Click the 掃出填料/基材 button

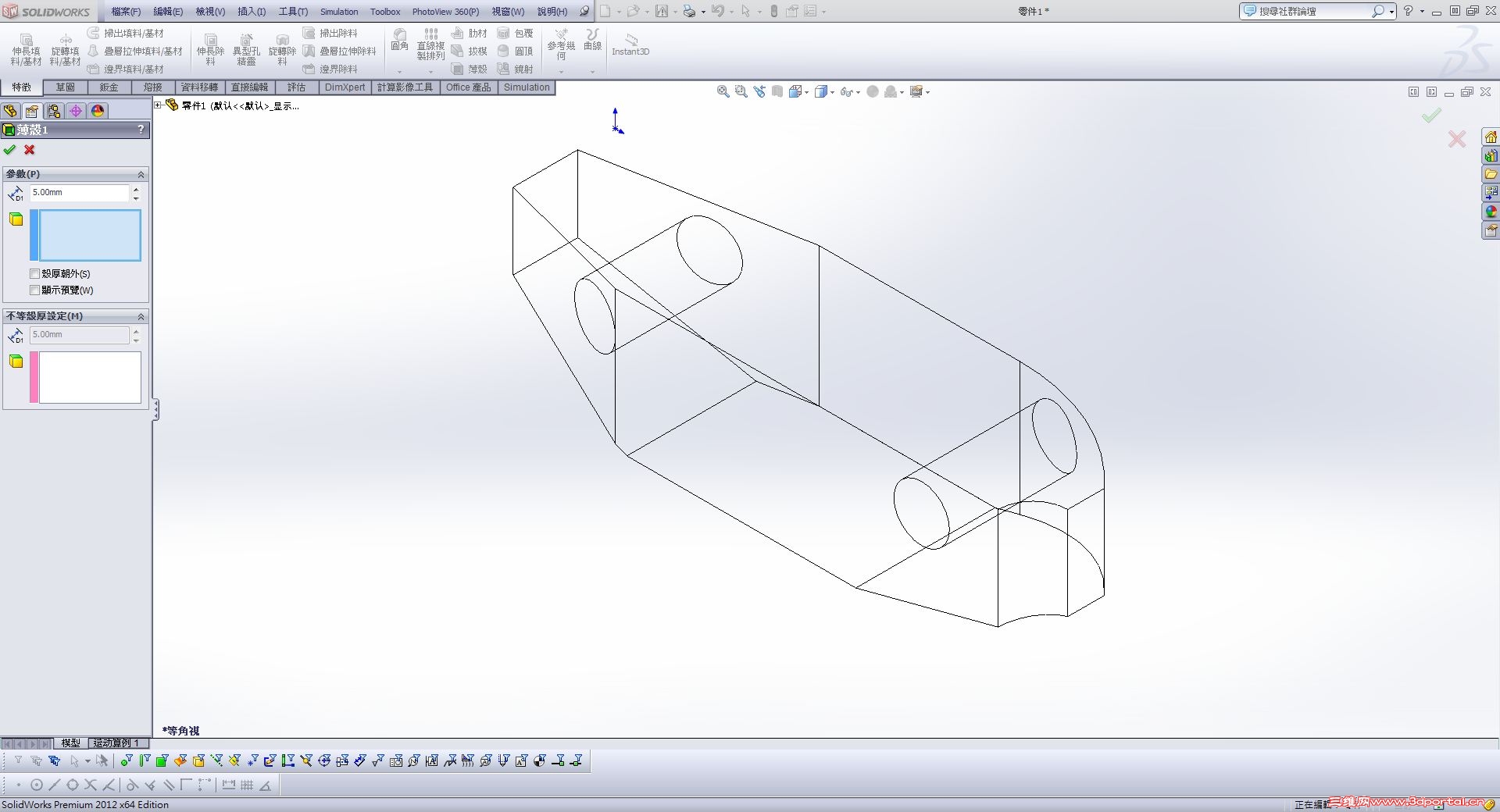(x=126, y=34)
